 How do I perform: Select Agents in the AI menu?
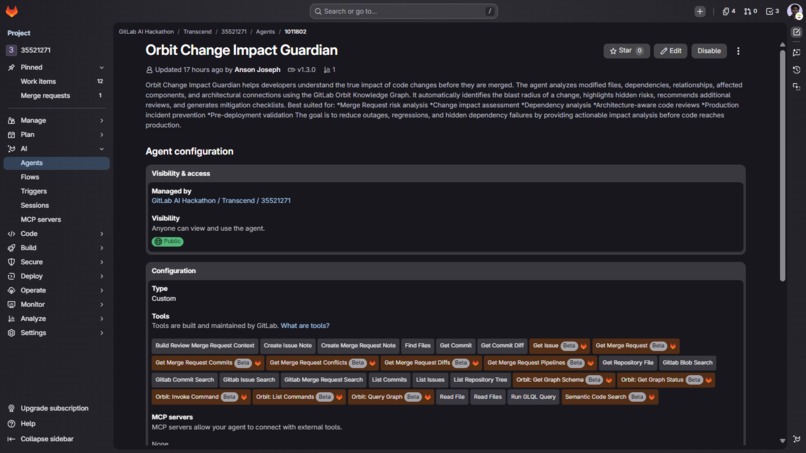[57, 163]
